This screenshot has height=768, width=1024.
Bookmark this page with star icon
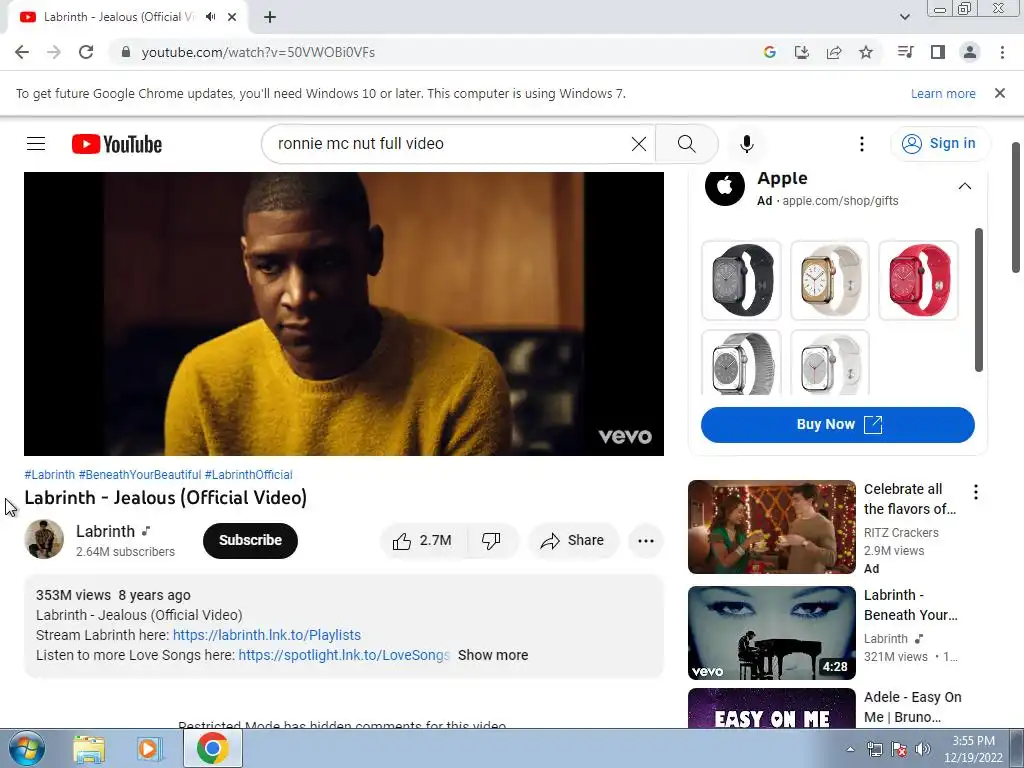(x=866, y=52)
